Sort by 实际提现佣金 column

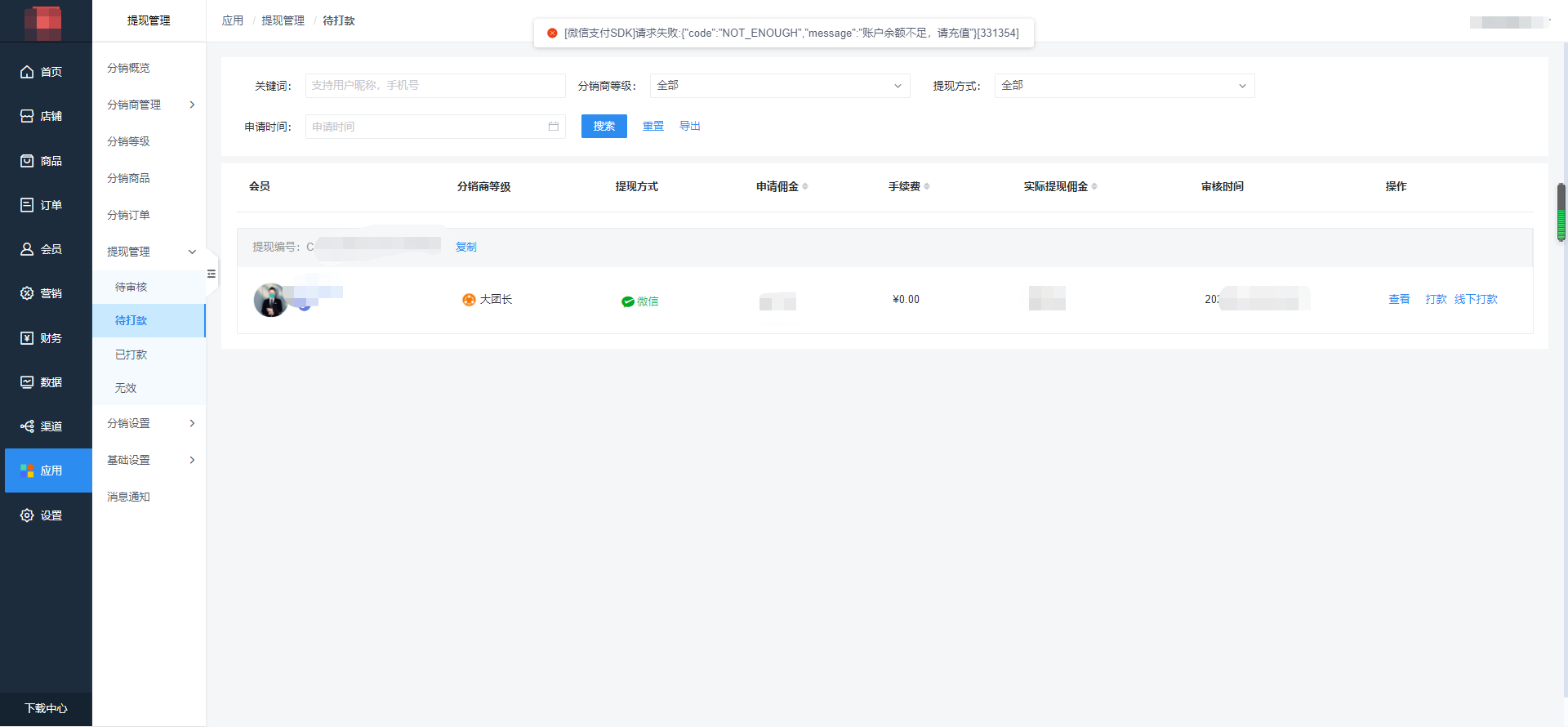[1094, 186]
